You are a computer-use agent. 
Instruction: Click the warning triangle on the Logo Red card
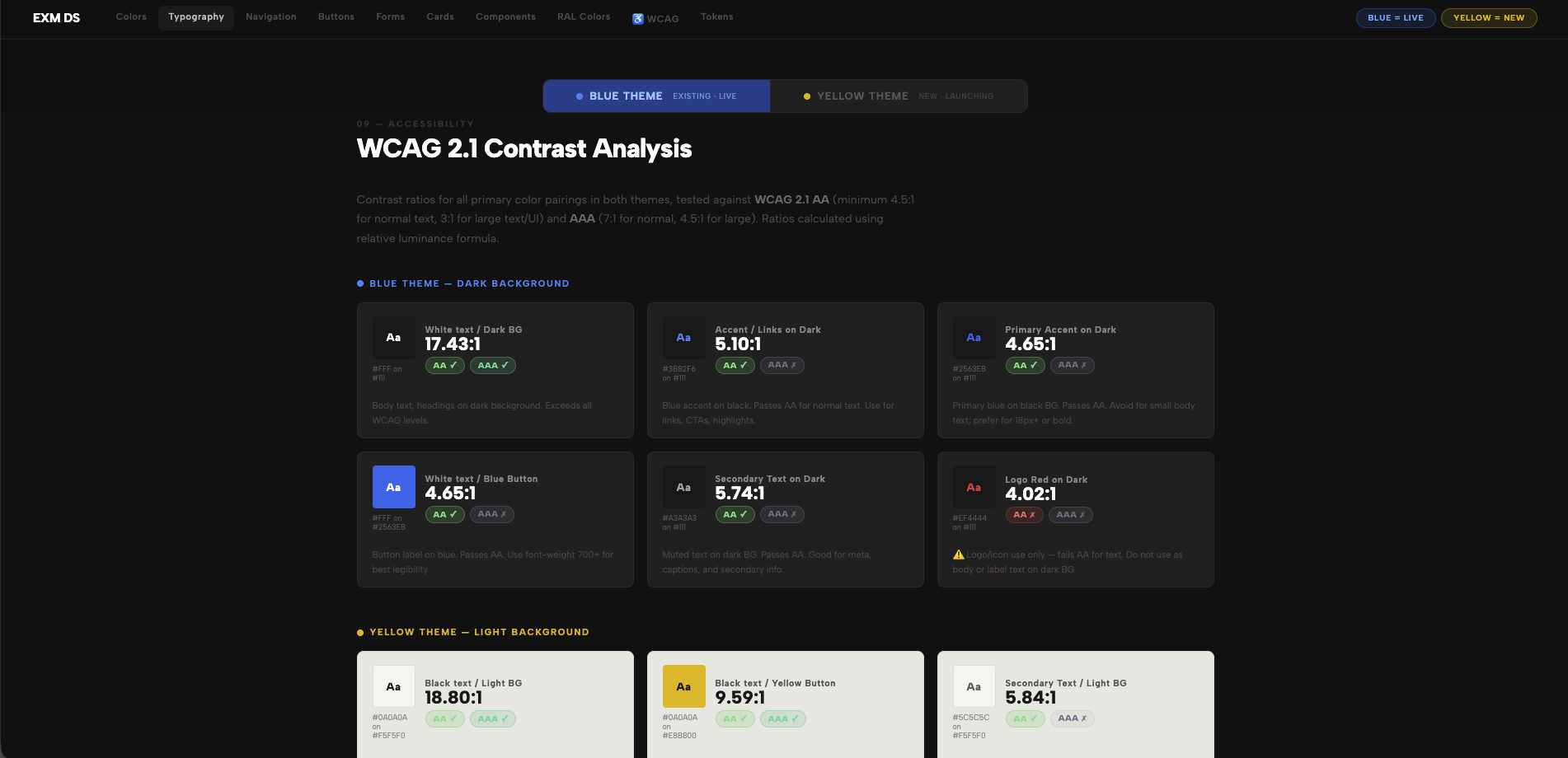tap(959, 554)
